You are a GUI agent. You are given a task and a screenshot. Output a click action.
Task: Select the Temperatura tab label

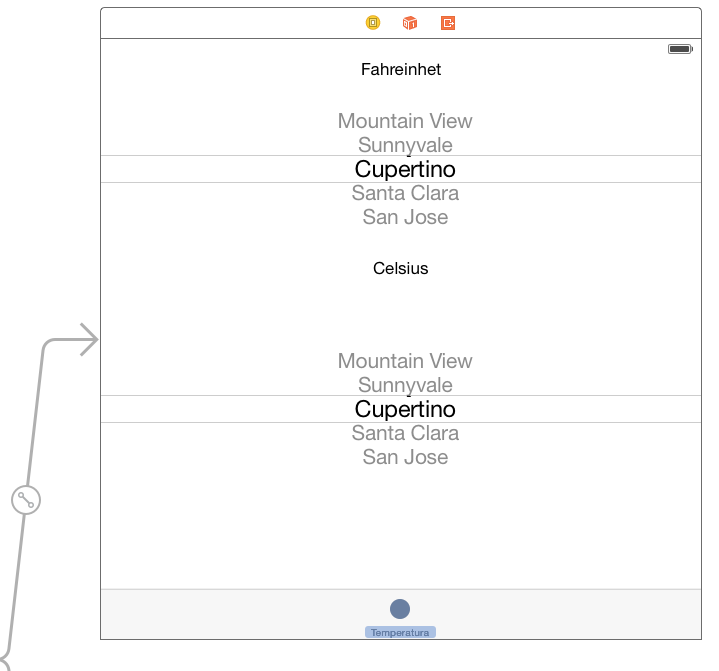(400, 632)
